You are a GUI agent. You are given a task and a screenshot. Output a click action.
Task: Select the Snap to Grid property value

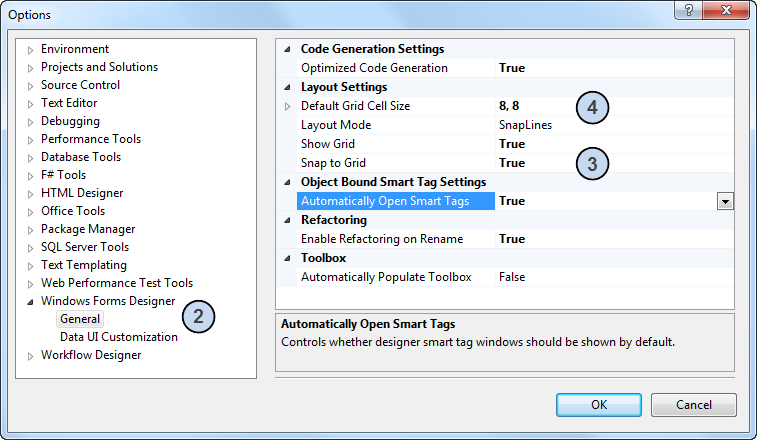[x=512, y=163]
